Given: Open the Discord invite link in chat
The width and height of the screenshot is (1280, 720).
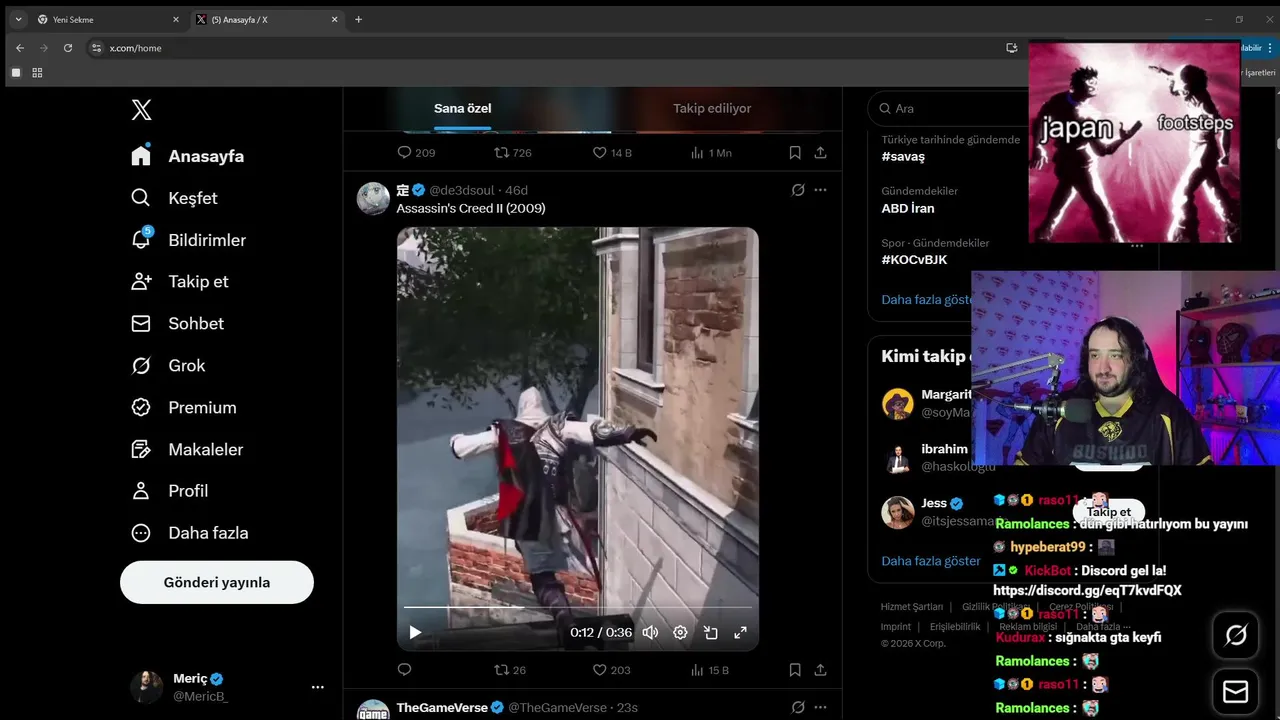Looking at the screenshot, I should (1087, 591).
